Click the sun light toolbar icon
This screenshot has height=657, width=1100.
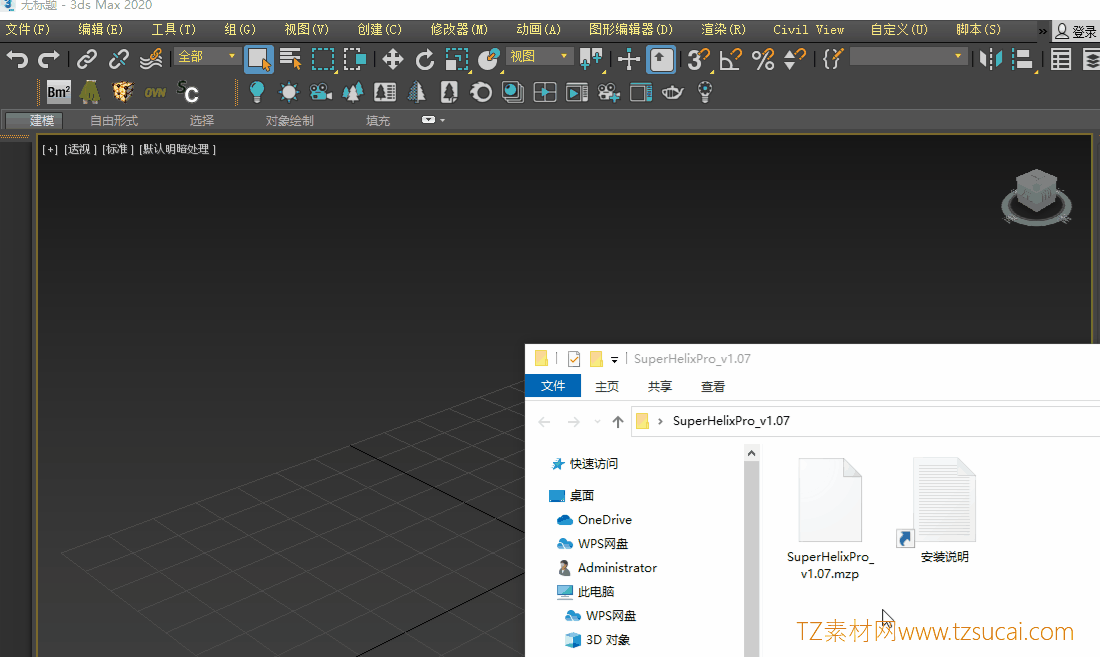pos(288,92)
